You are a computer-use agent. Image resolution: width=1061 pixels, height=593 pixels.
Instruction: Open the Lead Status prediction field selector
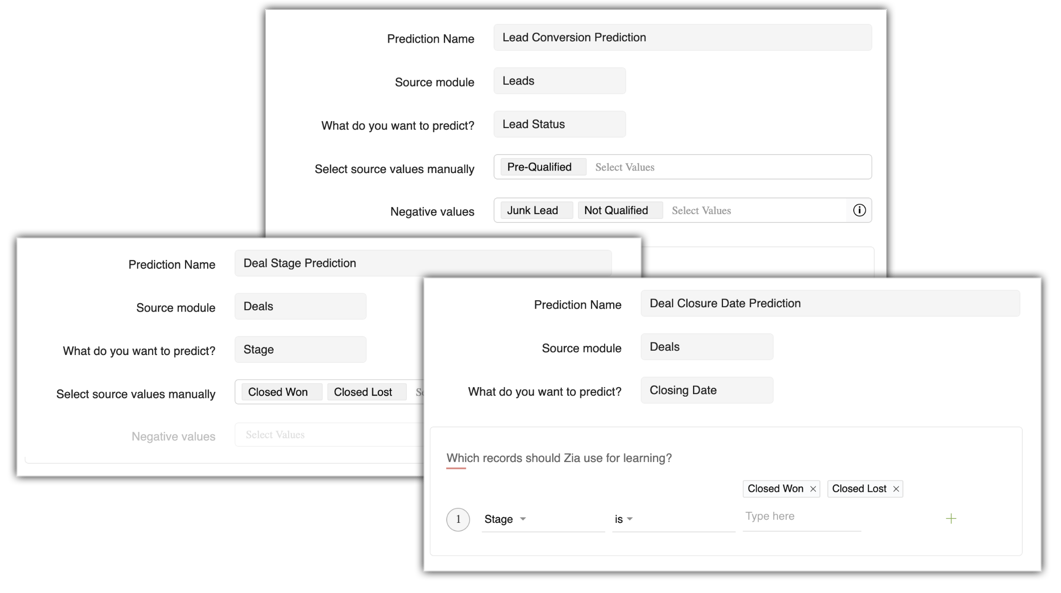click(x=559, y=124)
